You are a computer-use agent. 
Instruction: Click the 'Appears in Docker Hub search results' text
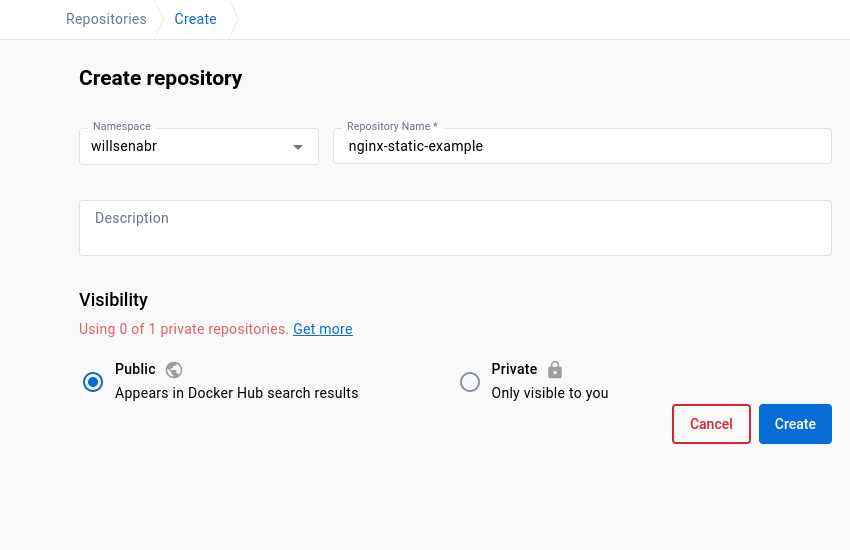point(236,393)
